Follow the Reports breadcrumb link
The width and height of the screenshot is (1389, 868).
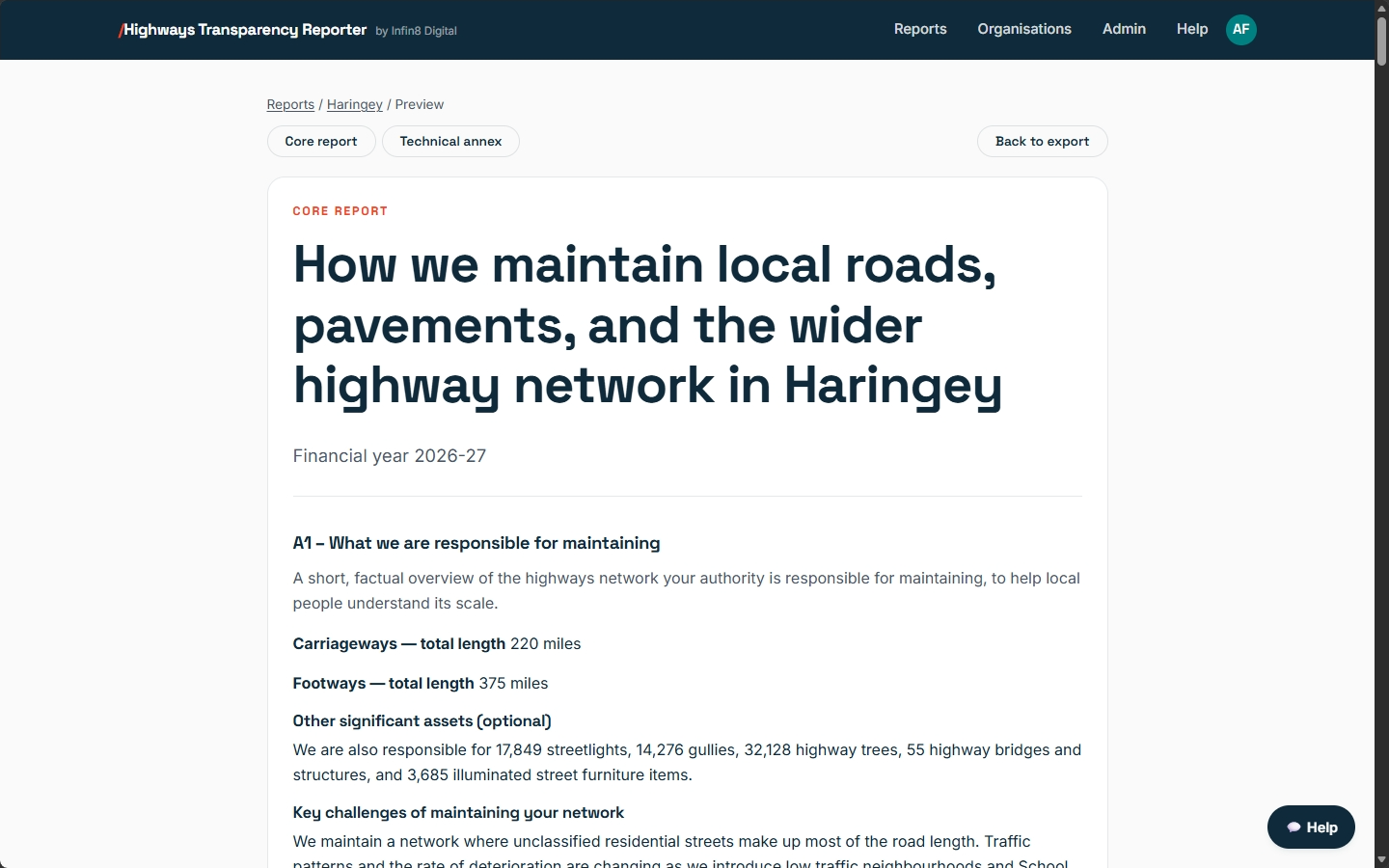pos(290,104)
